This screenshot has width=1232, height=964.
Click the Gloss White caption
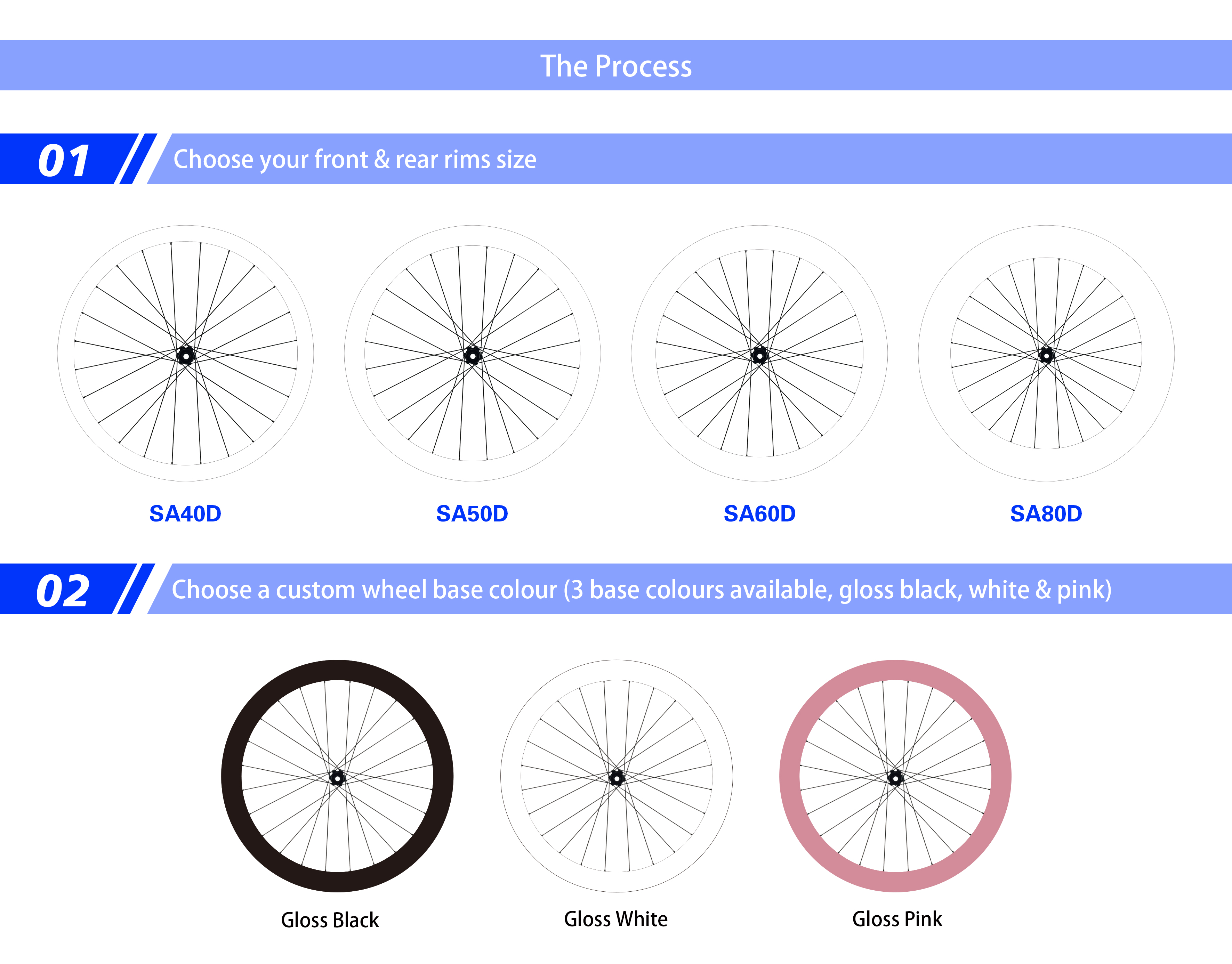click(x=616, y=919)
